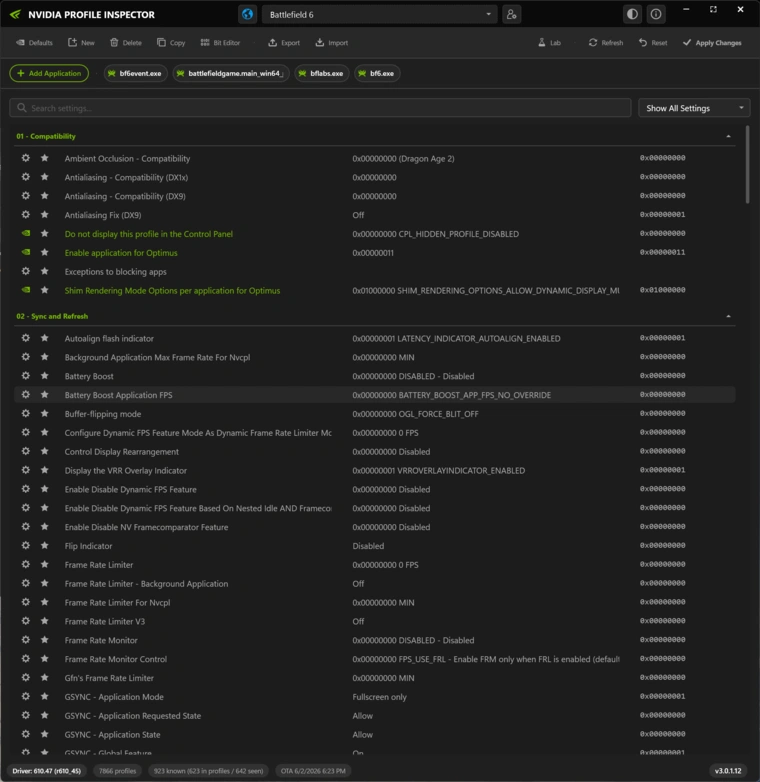This screenshot has height=782, width=760.
Task: Click the NVIDIA logo icon in title bar
Action: pyautogui.click(x=15, y=14)
